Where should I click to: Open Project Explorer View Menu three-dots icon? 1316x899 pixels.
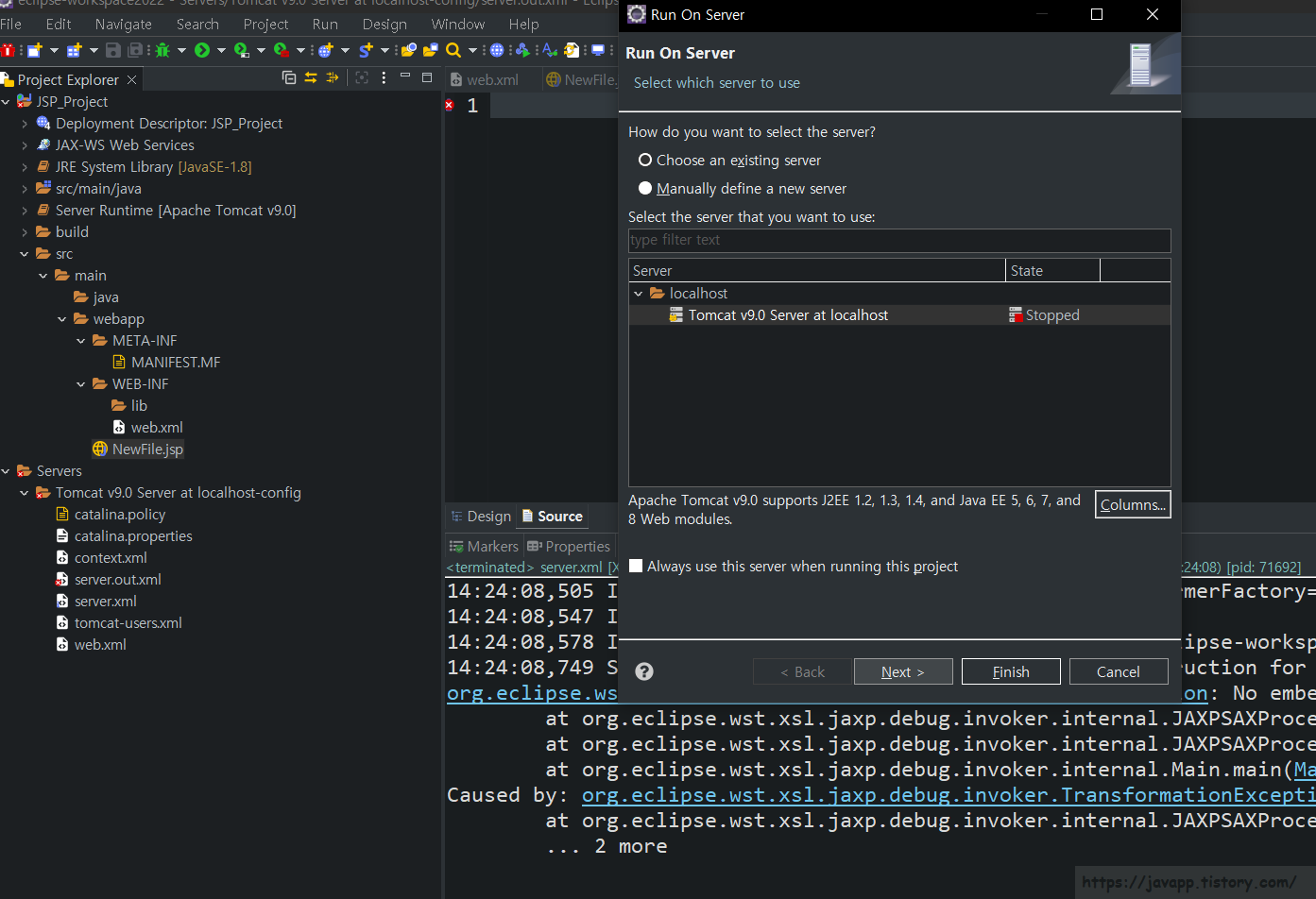[x=384, y=77]
